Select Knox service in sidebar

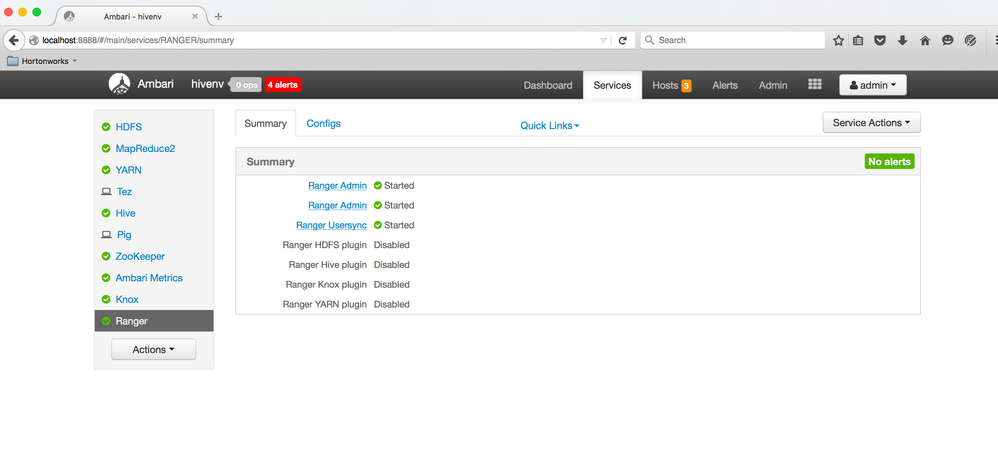[x=127, y=300]
